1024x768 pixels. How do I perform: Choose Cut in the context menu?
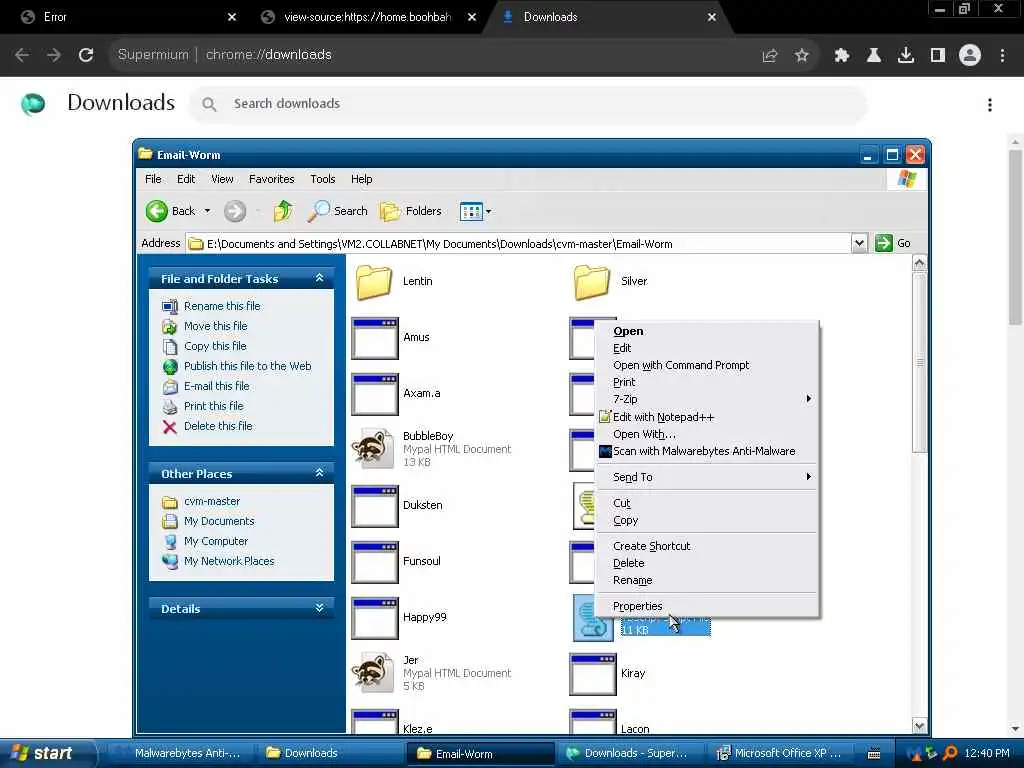coord(707,503)
